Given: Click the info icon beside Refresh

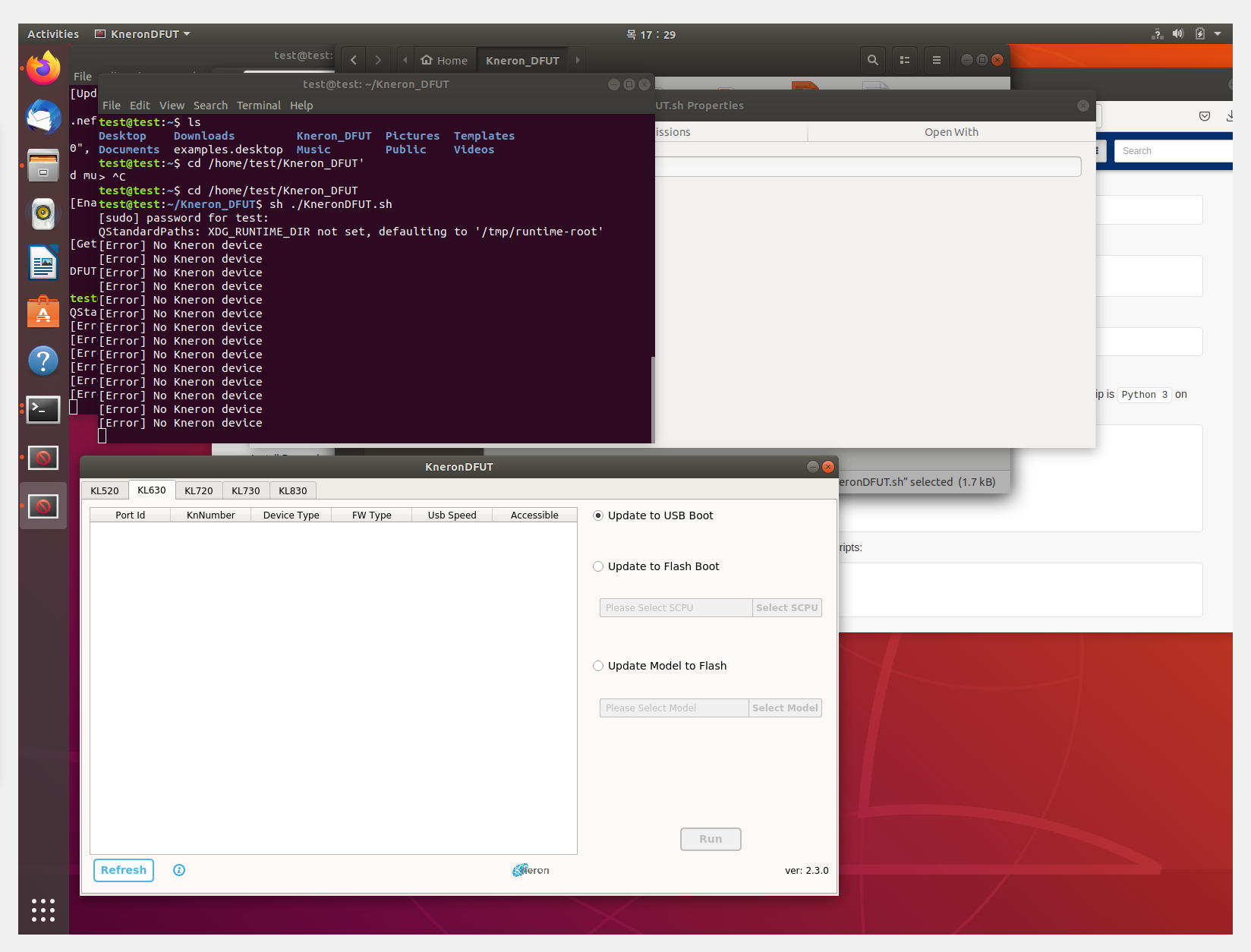Looking at the screenshot, I should tap(179, 870).
